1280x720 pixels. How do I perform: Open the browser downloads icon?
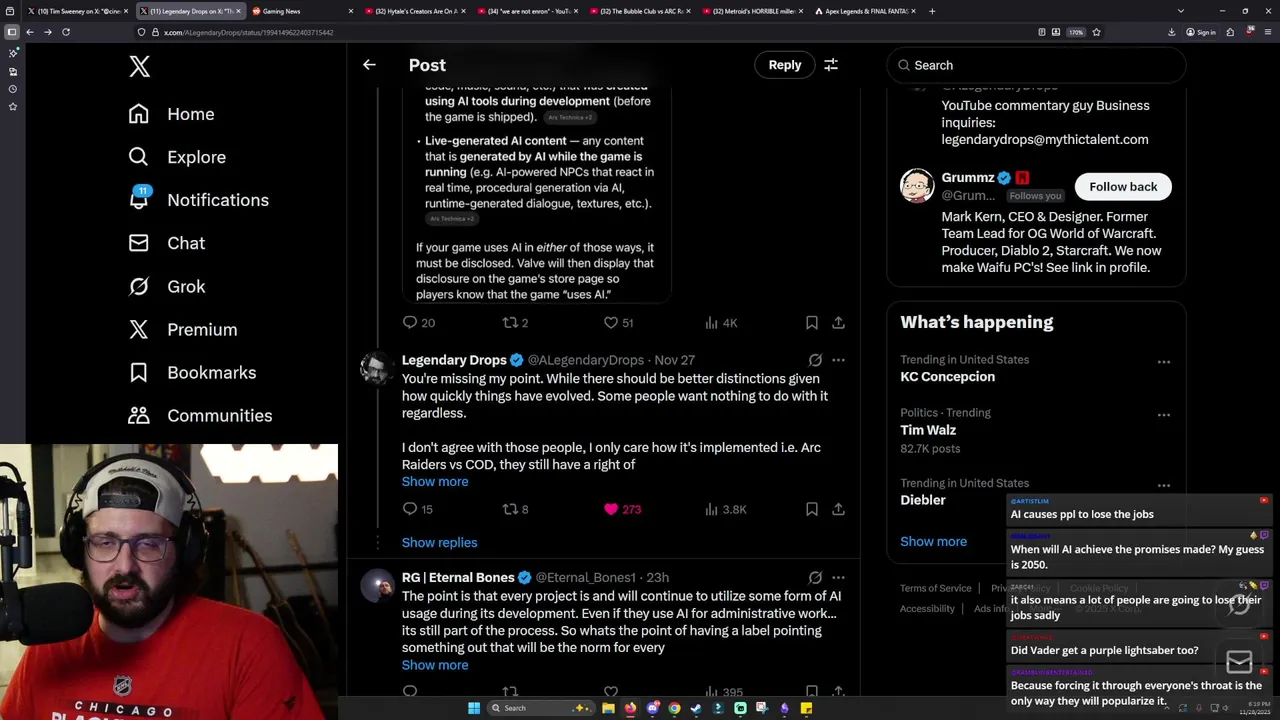(1171, 32)
